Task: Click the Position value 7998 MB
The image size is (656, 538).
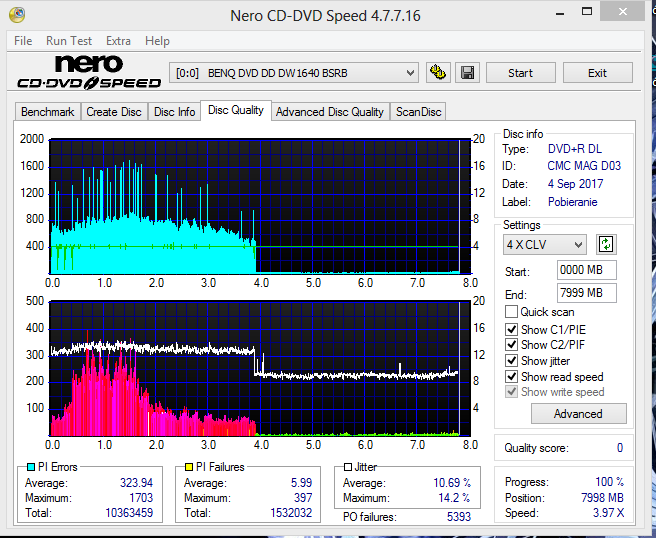Action: tap(602, 498)
